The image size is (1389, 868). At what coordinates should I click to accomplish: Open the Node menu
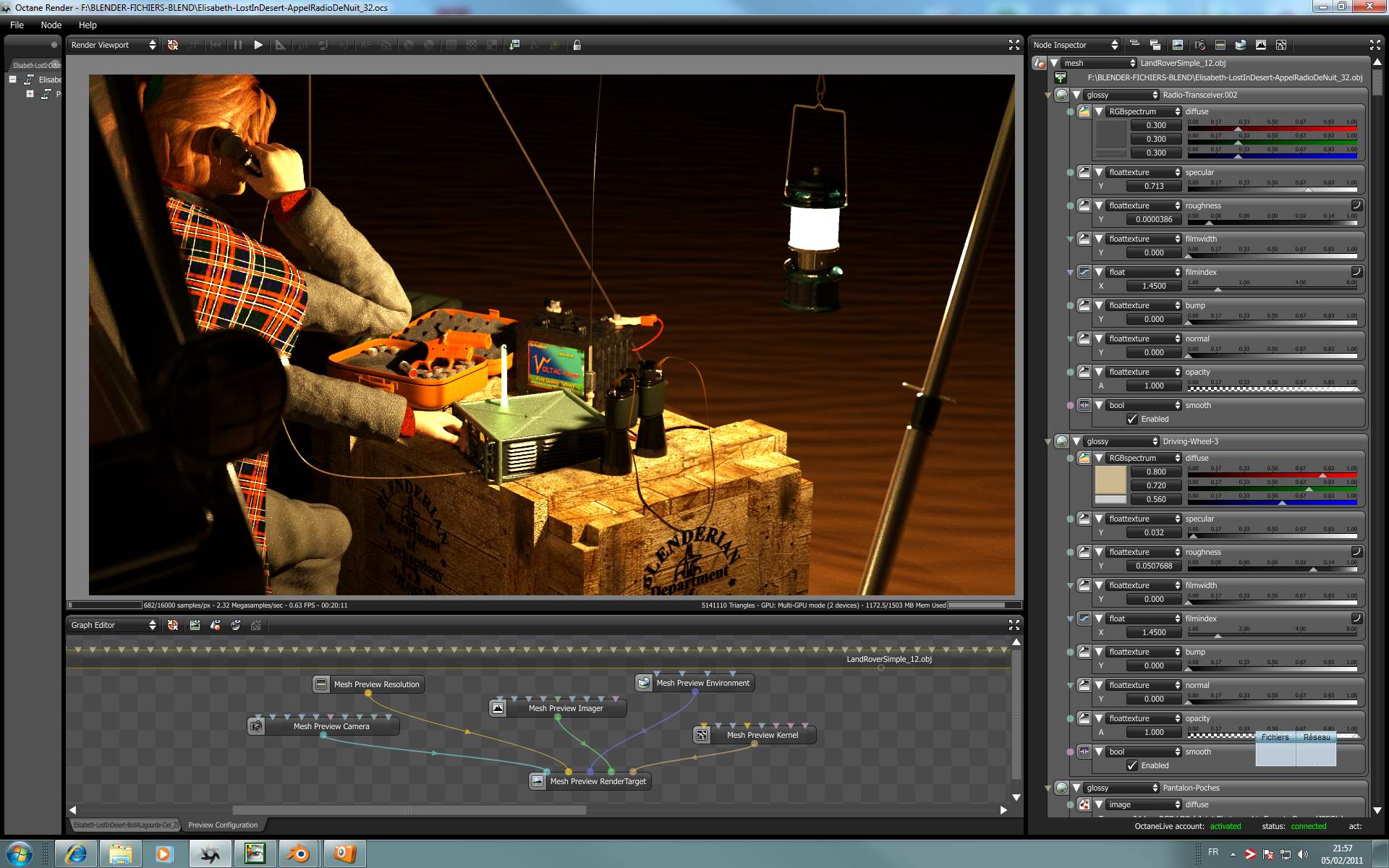pos(51,25)
